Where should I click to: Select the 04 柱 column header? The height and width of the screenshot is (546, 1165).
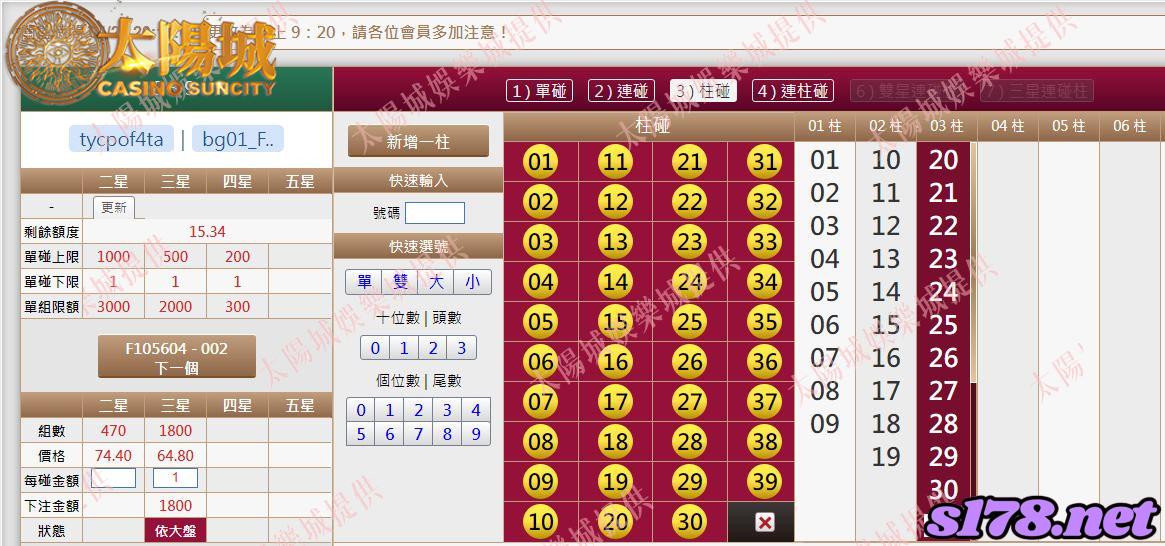[1007, 126]
